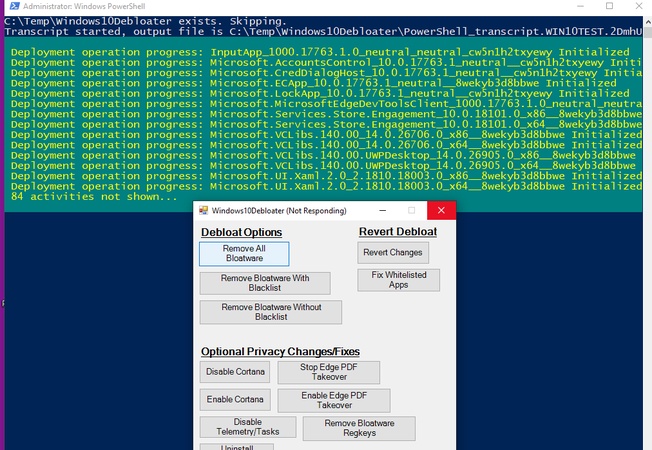
Task: Click the Revert Changes button
Action: coord(393,252)
